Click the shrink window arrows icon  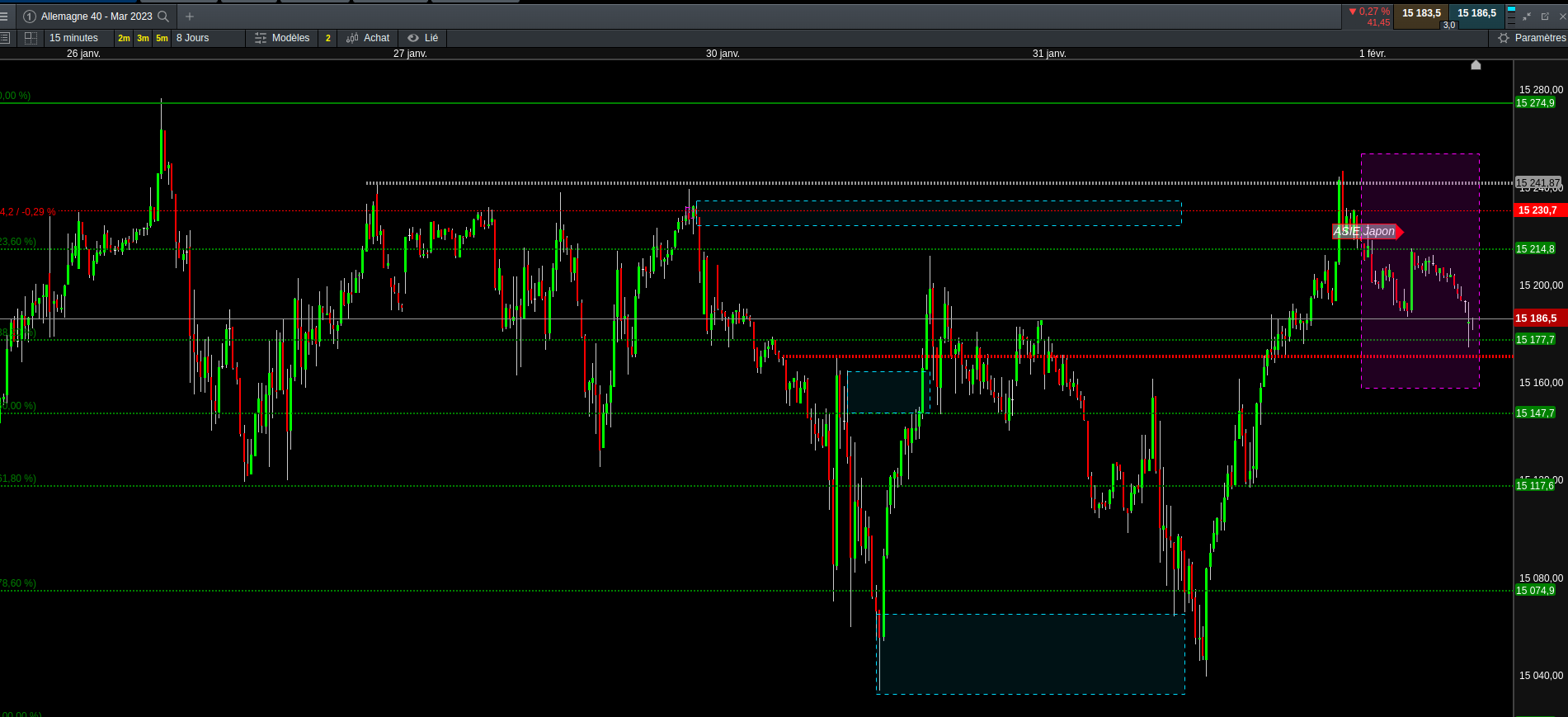click(x=1527, y=17)
